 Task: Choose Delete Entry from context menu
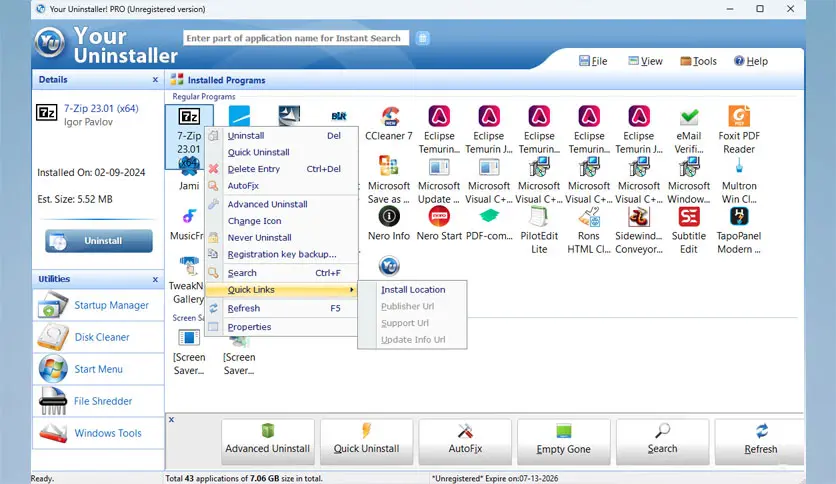point(282,168)
